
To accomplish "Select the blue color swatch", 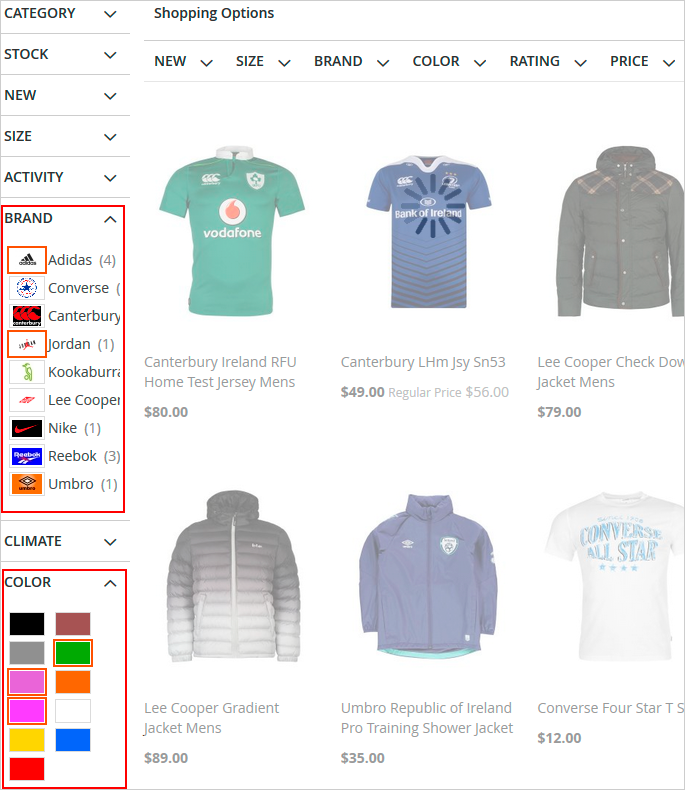I will click(x=73, y=740).
